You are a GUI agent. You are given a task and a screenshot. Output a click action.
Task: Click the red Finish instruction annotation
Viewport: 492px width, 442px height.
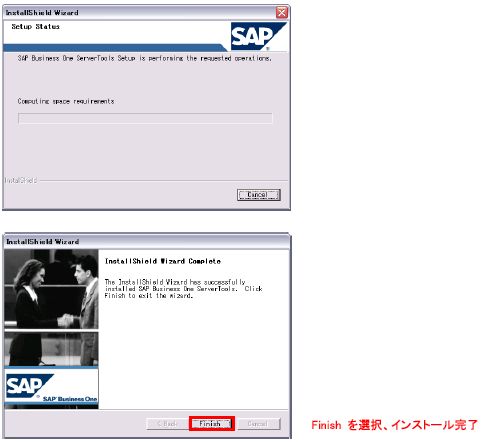point(394,425)
